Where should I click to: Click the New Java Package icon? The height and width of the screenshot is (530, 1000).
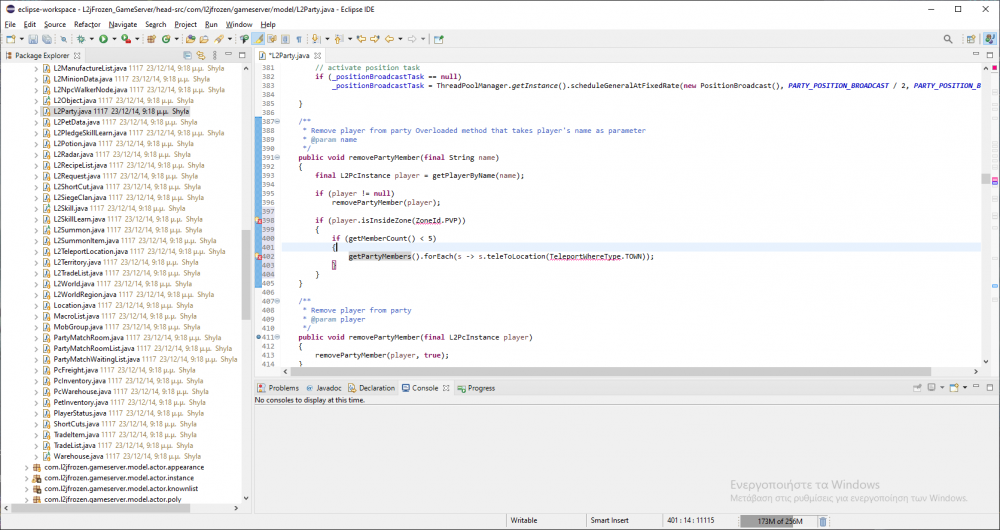[x=153, y=39]
